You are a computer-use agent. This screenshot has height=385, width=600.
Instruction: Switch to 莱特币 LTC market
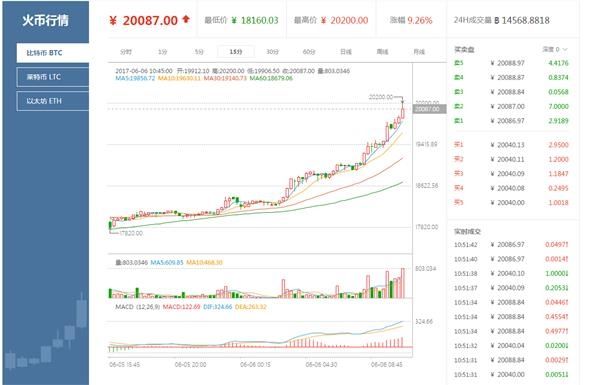(53, 77)
